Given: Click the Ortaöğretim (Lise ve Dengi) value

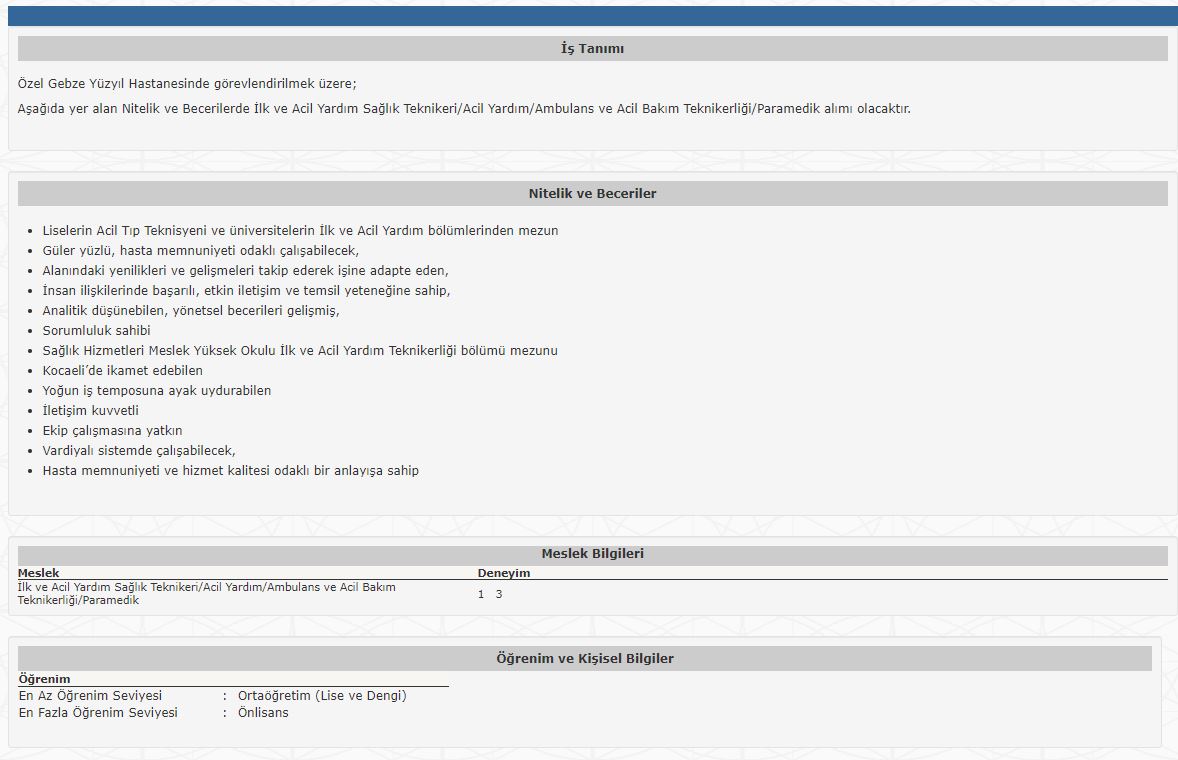Looking at the screenshot, I should click(322, 695).
